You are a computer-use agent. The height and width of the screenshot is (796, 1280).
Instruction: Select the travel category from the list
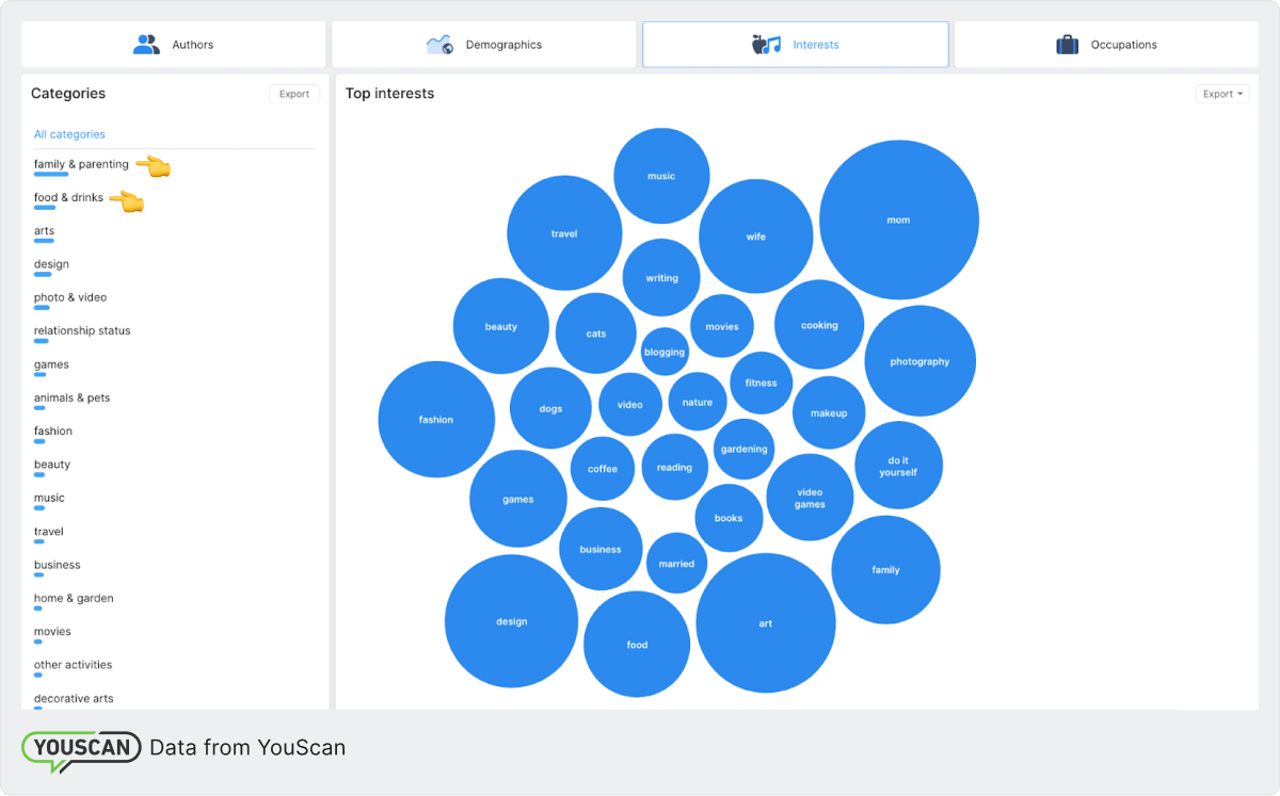point(48,531)
